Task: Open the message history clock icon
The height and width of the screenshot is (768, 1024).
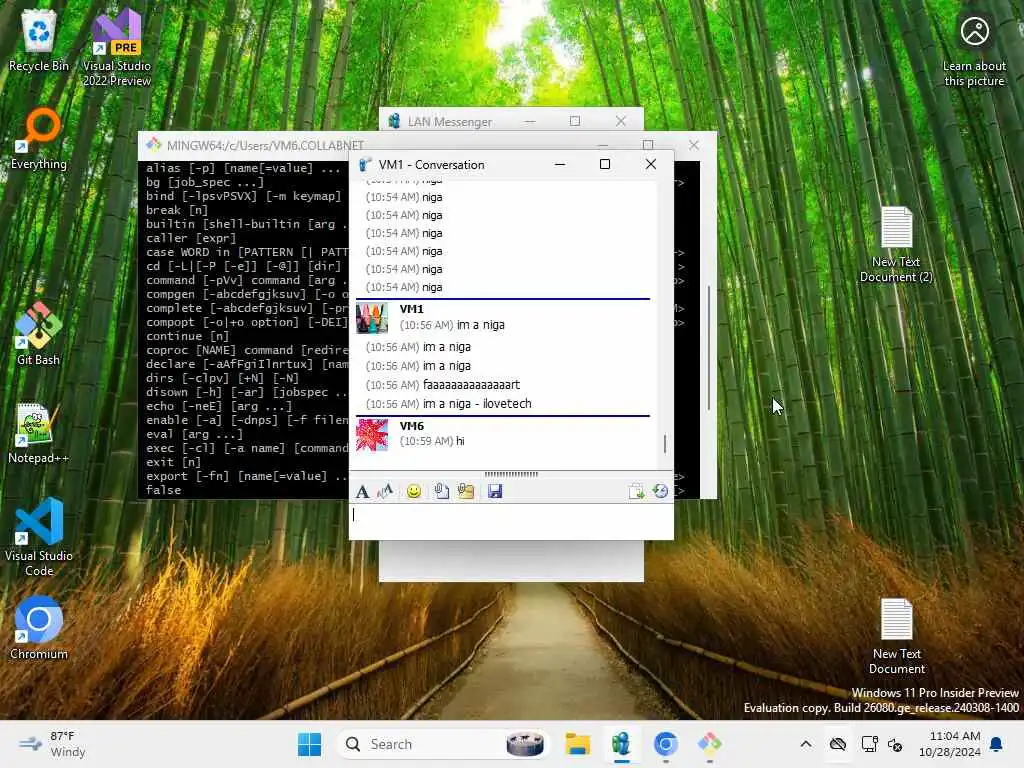Action: 660,491
